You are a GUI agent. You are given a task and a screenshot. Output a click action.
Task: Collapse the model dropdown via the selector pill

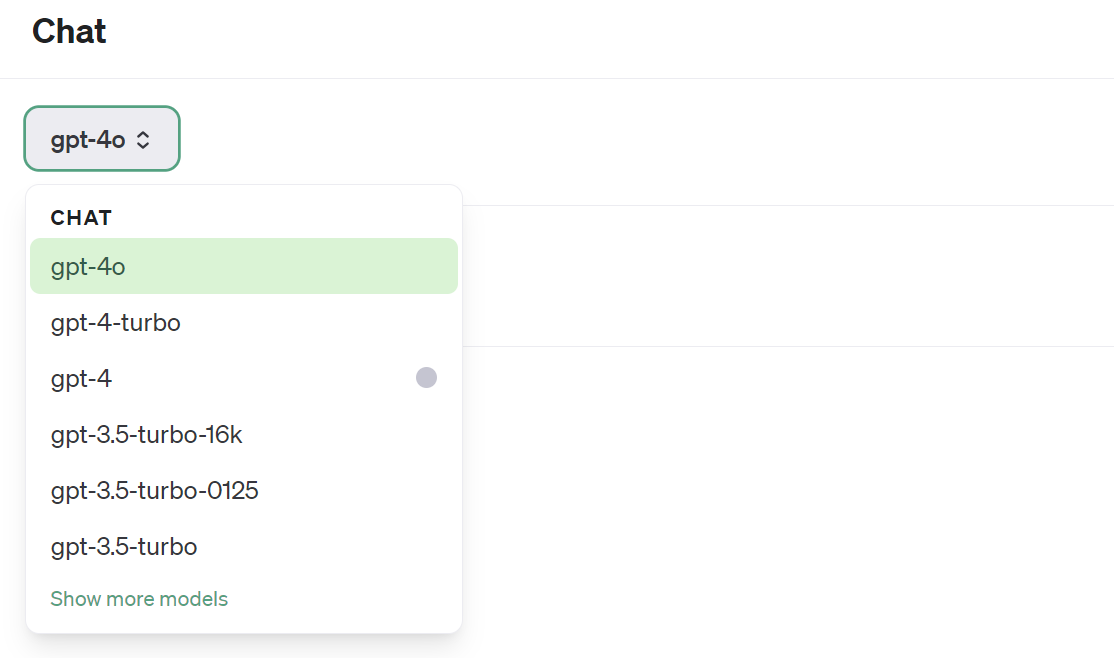(100, 139)
